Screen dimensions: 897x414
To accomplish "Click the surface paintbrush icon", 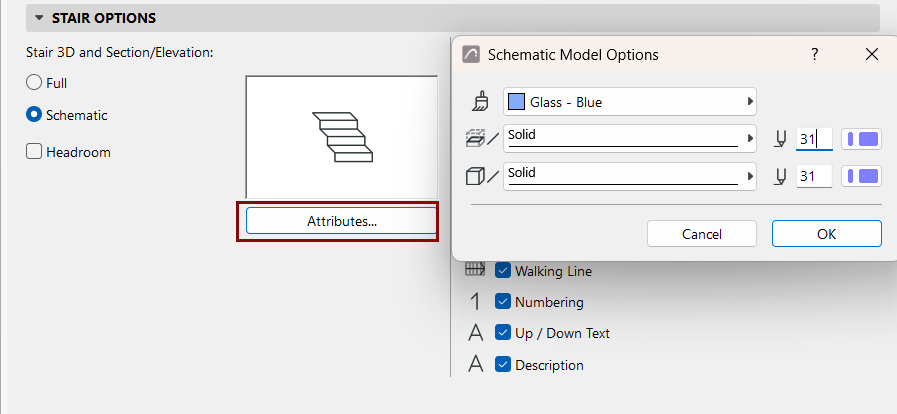I will [x=479, y=102].
